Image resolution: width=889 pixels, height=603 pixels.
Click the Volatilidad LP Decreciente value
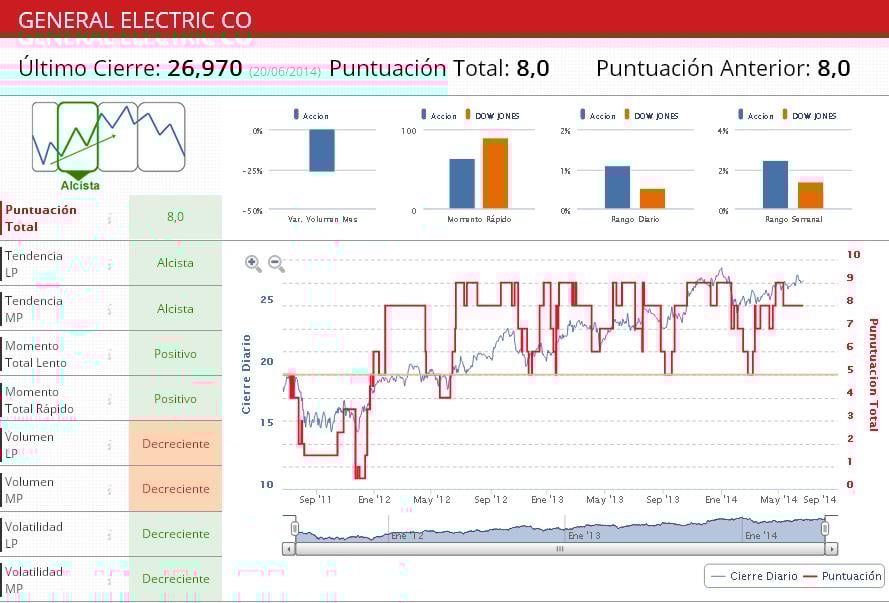(x=175, y=534)
